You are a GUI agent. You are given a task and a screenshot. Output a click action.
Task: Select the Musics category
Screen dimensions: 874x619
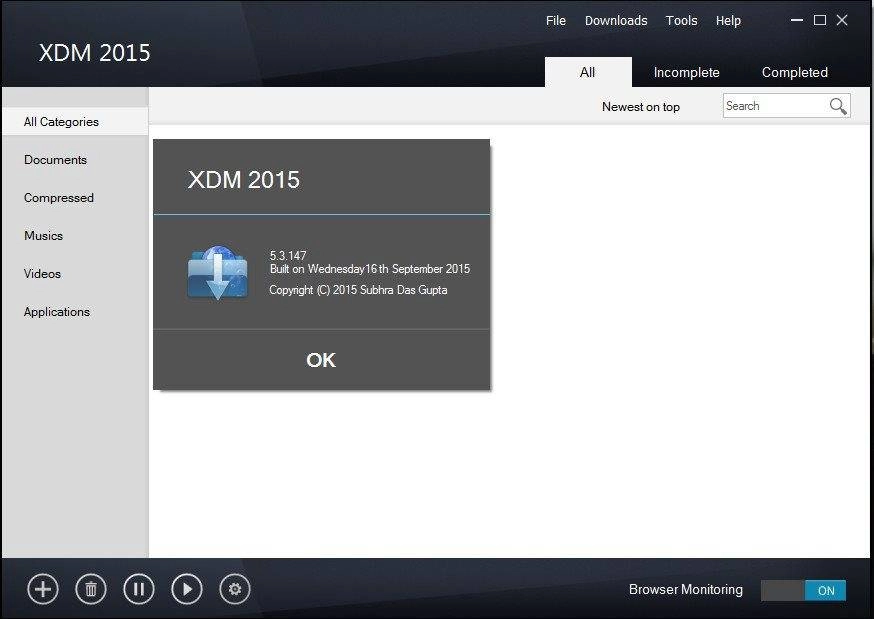pyautogui.click(x=43, y=236)
